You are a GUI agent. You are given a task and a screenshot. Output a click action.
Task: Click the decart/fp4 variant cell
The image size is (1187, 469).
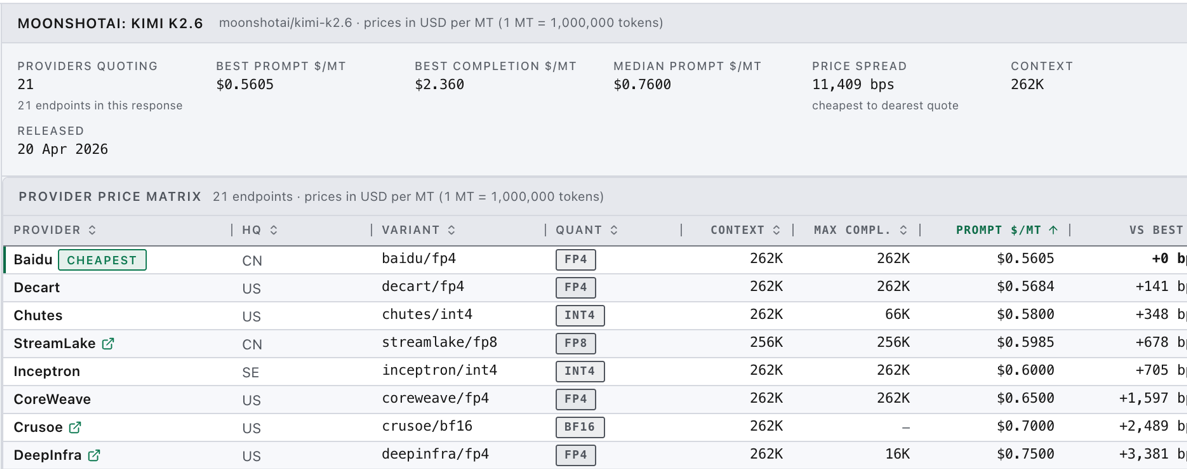pos(422,287)
